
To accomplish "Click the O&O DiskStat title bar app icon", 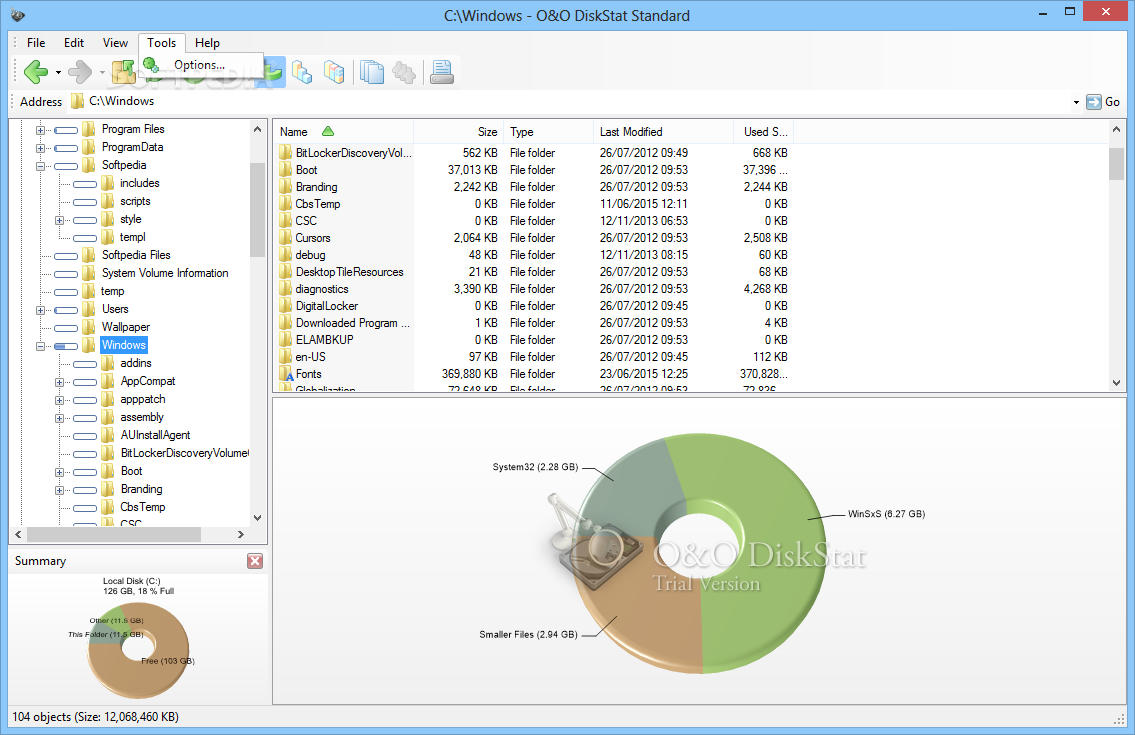I will pyautogui.click(x=17, y=14).
